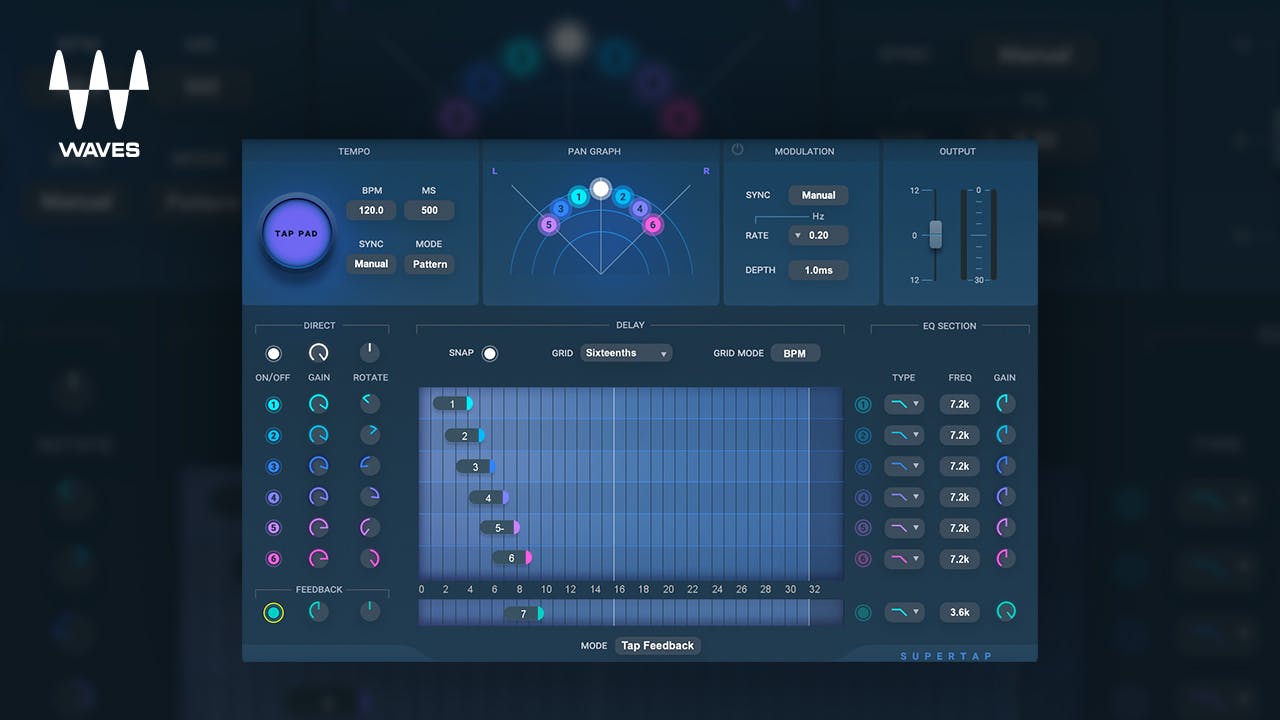Open the GRID Sixteenths dropdown

pyautogui.click(x=626, y=353)
